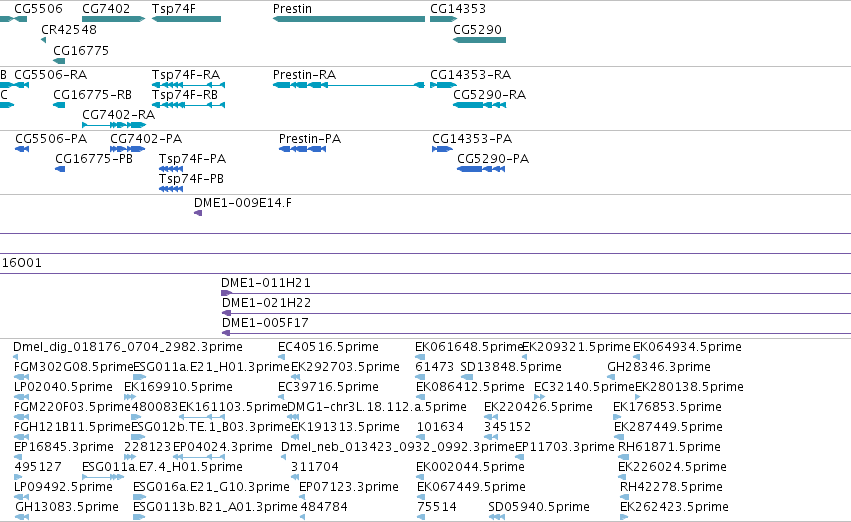Click the EK176853.5prime EST label
The image size is (851, 522).
tap(667, 407)
